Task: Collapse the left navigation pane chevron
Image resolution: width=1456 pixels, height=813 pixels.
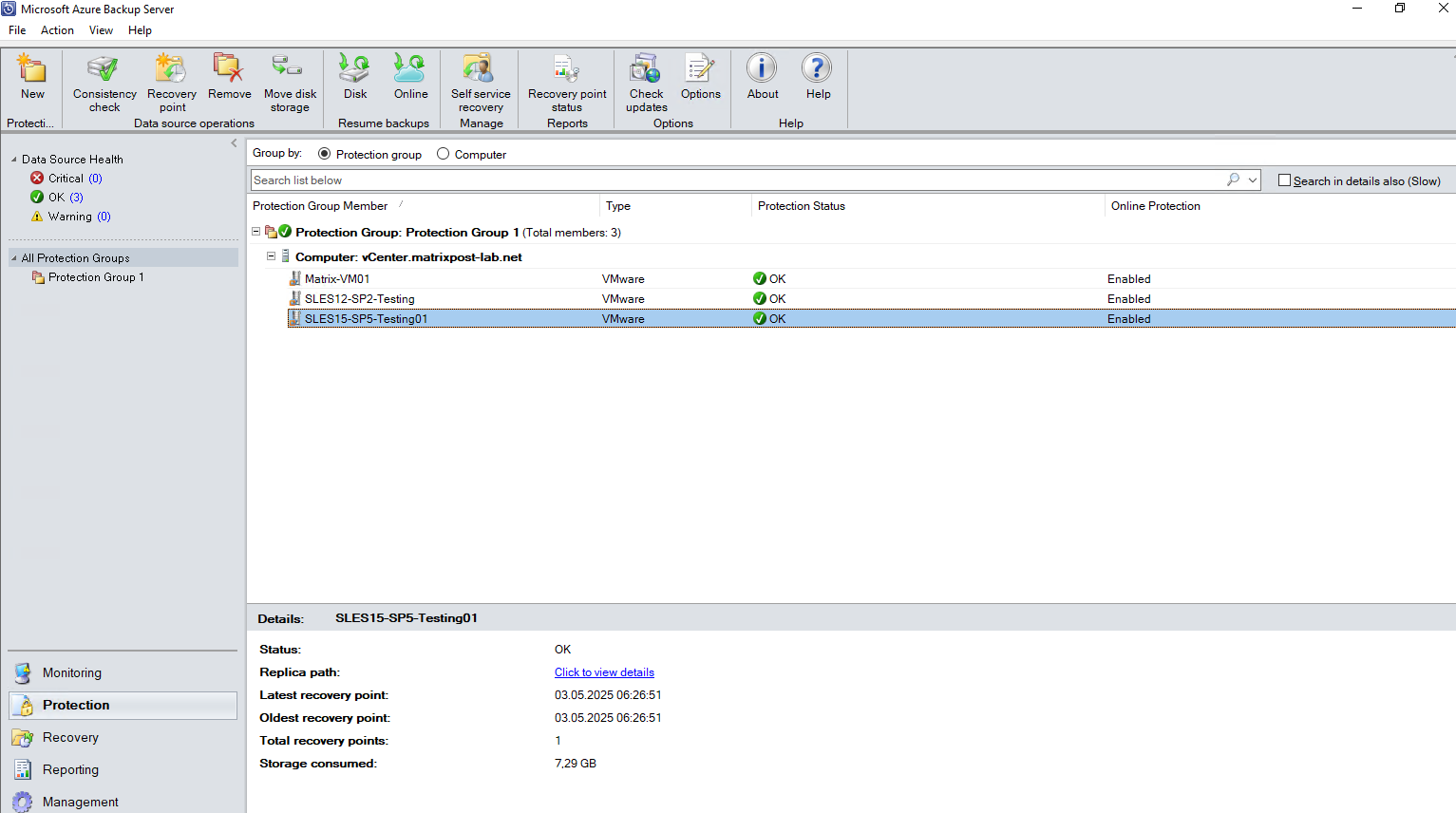Action: tap(234, 143)
